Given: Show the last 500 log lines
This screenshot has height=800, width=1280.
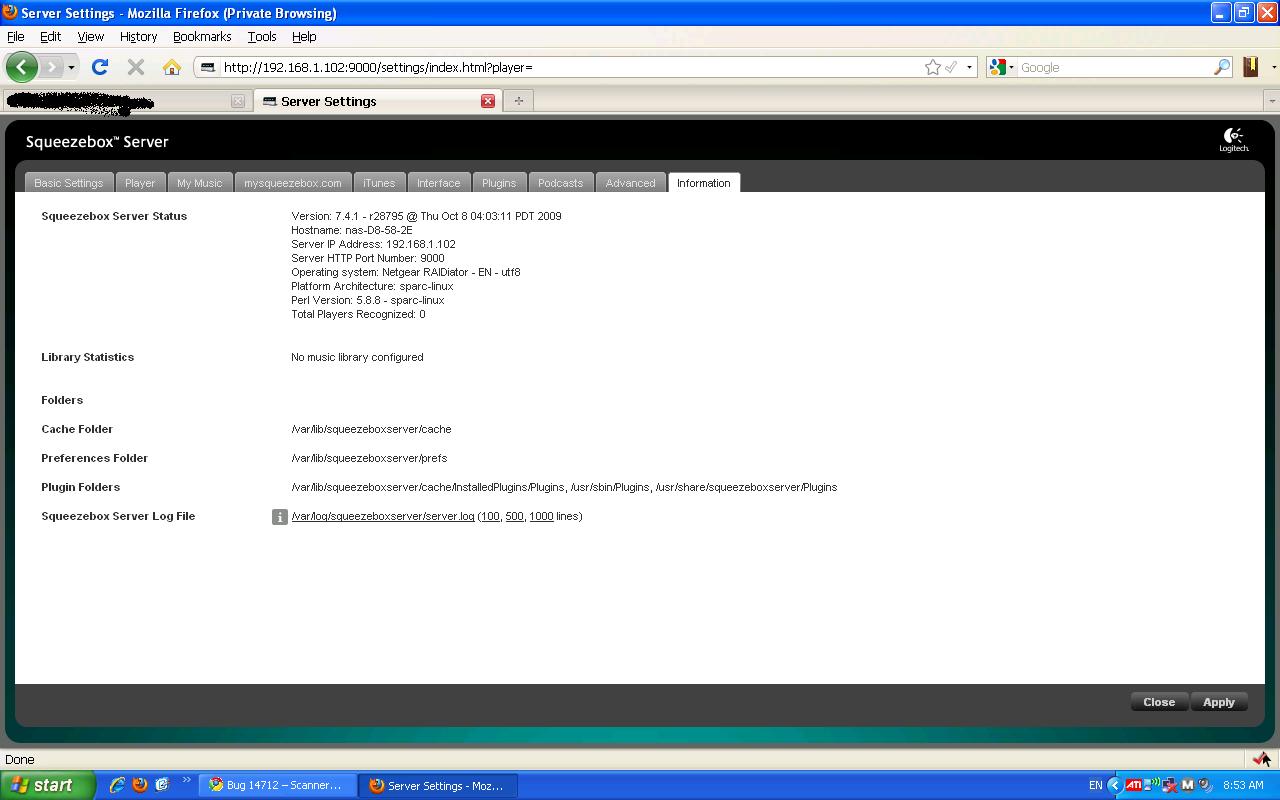Looking at the screenshot, I should tap(514, 516).
